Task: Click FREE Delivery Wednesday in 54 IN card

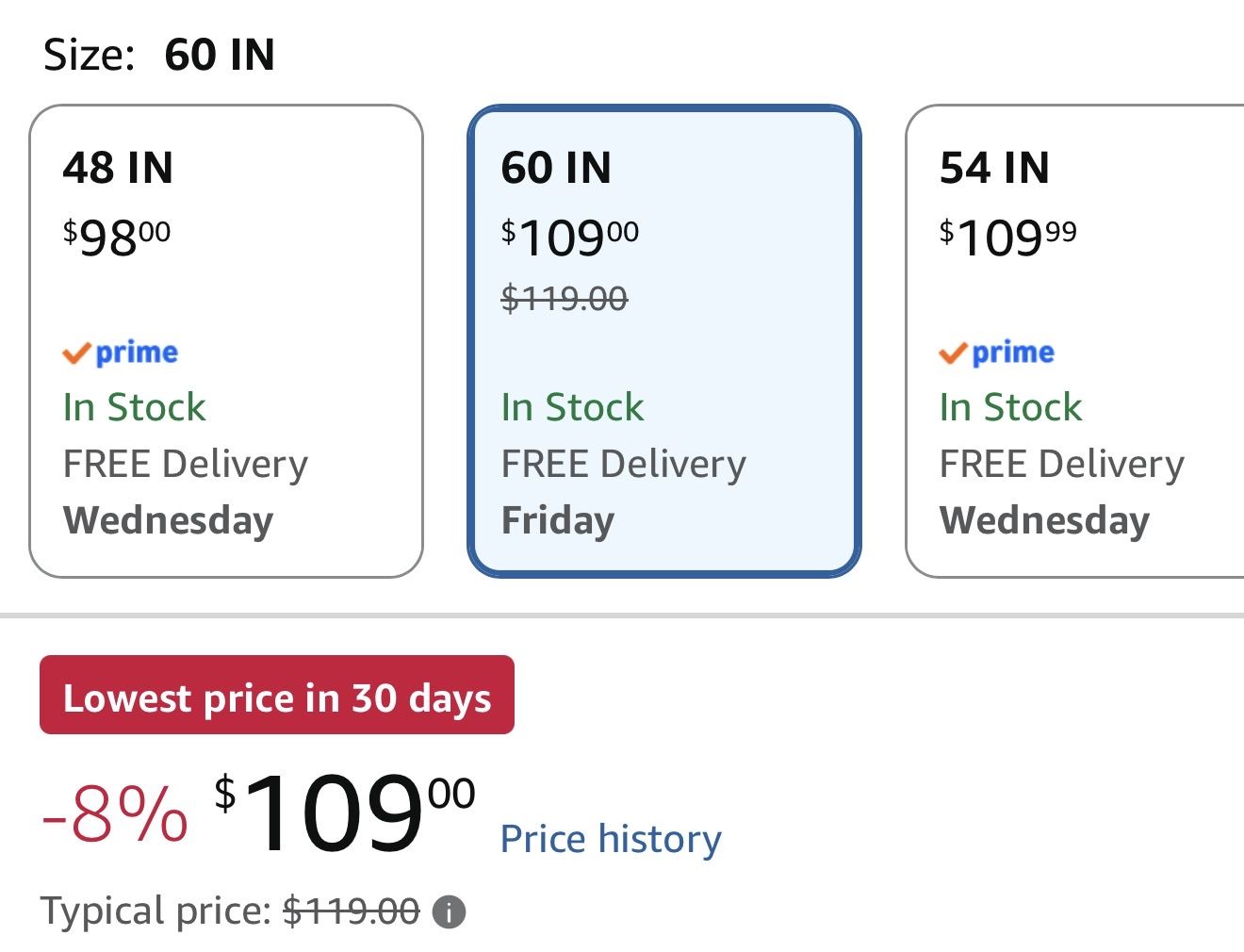Action: (1061, 491)
